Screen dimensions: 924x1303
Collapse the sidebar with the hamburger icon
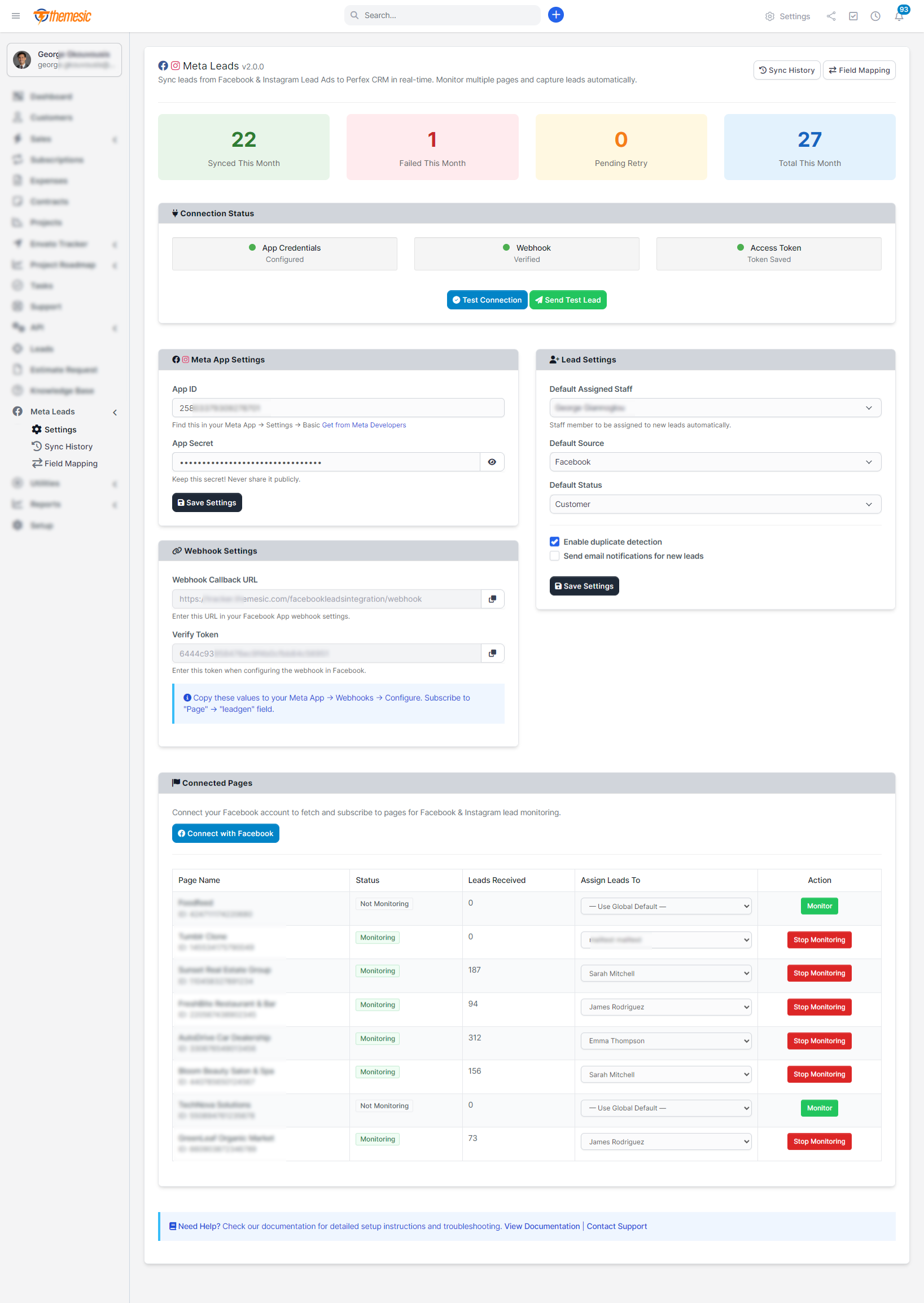point(15,15)
